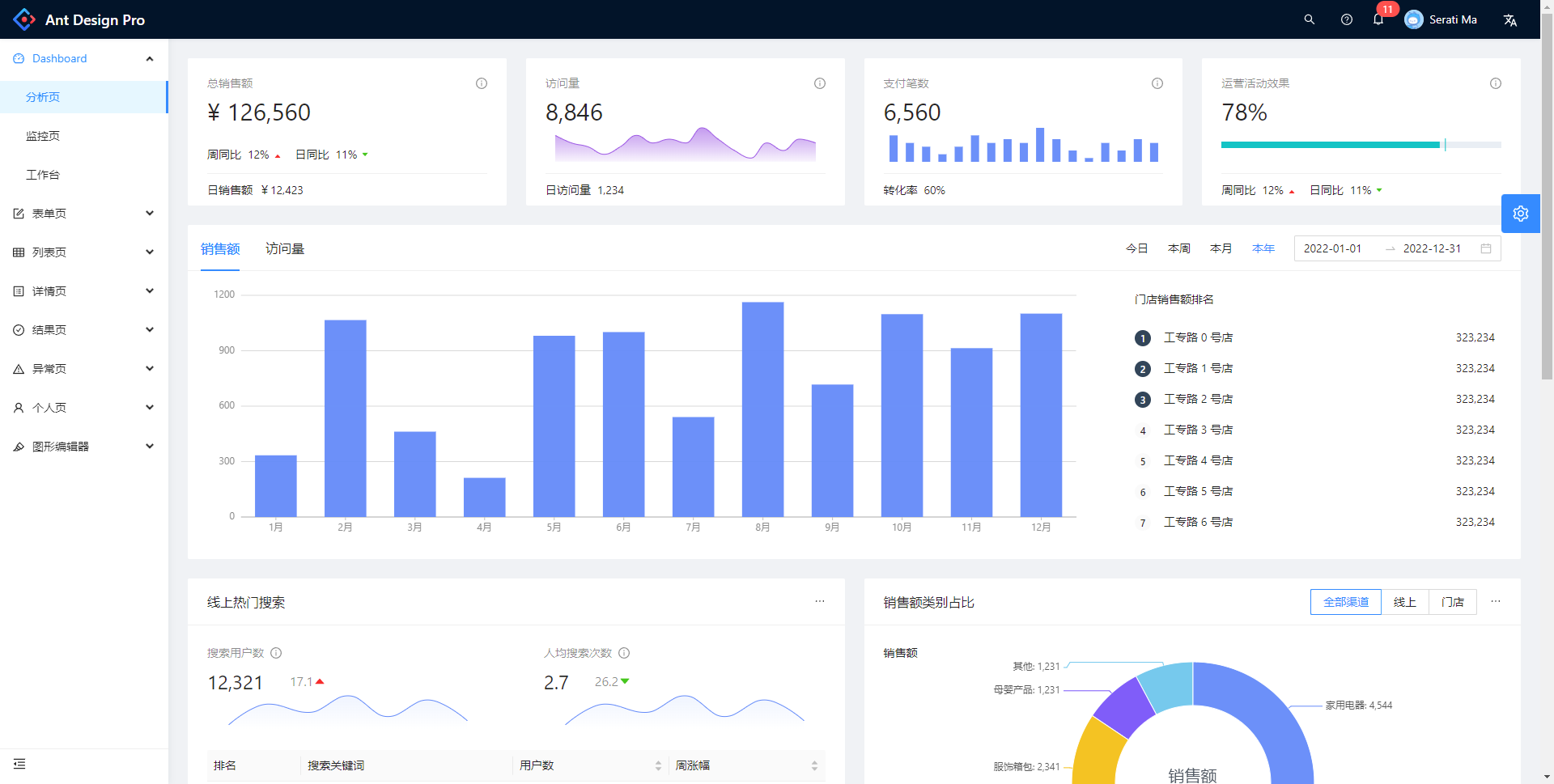Expand the 个人页 submenu chevron
Screen dimensions: 1554x784
click(150, 408)
